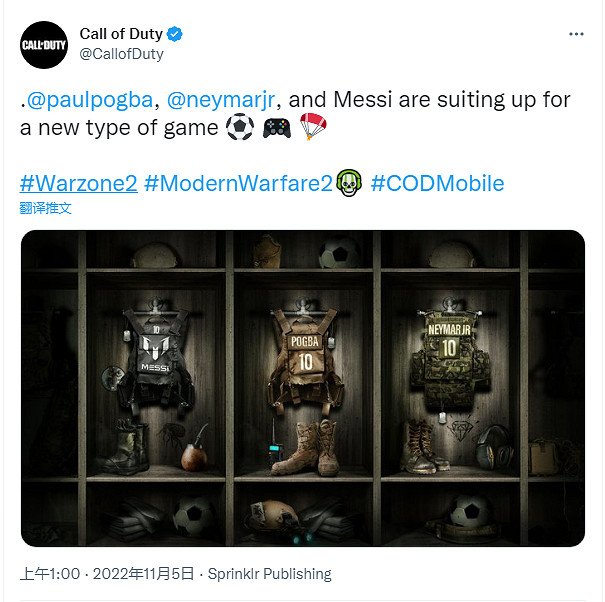
Task: Open the Call of Duty display name
Action: point(121,35)
